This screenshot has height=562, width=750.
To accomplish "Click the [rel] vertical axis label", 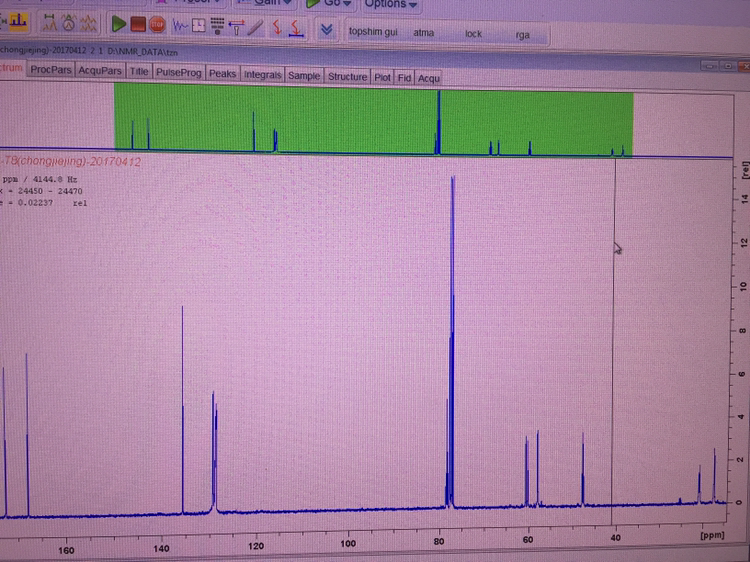I will (745, 171).
